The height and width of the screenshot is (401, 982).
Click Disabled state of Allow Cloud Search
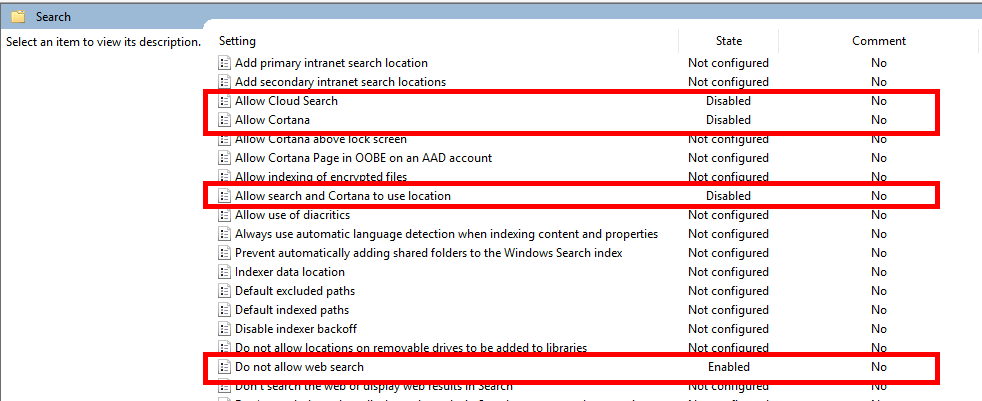coord(728,101)
